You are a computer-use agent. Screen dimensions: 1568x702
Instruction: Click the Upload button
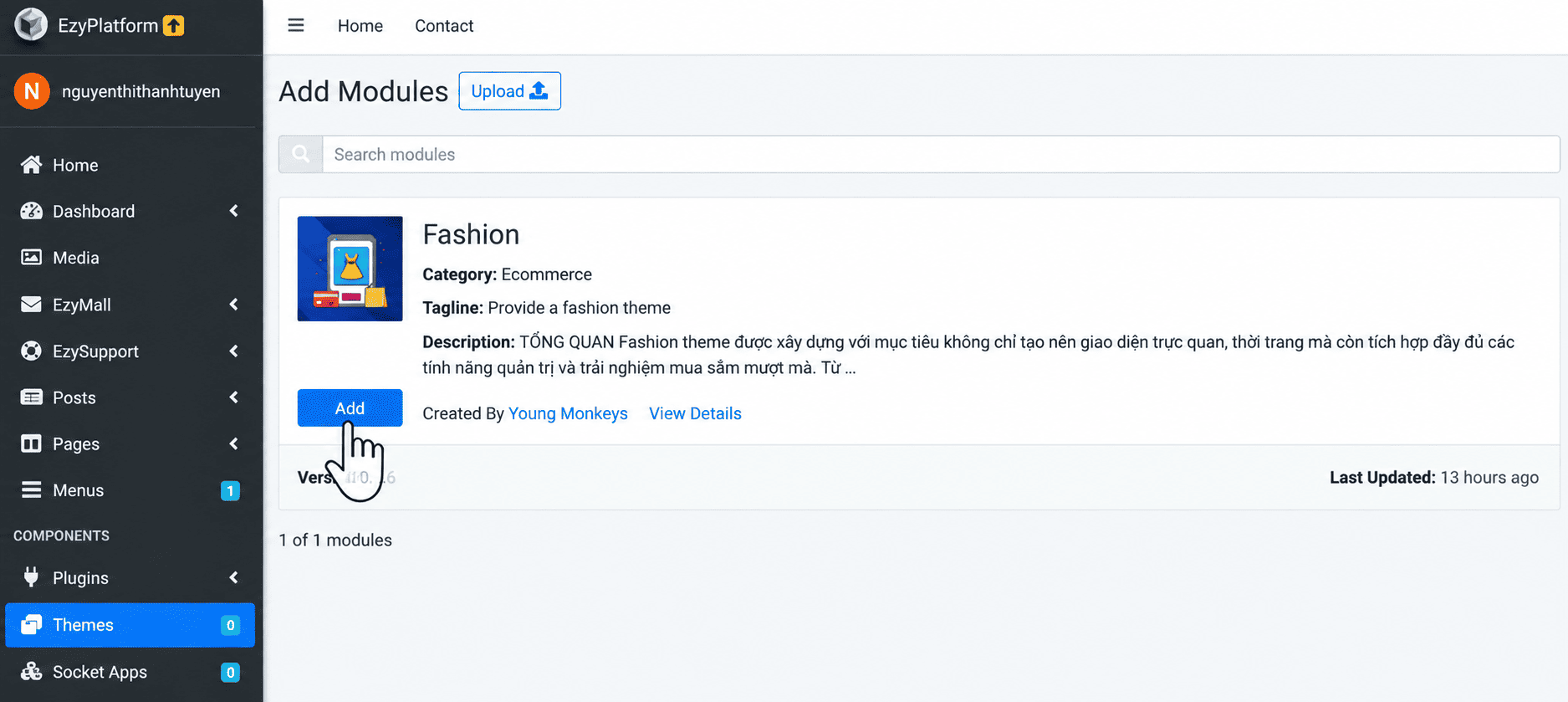point(509,91)
